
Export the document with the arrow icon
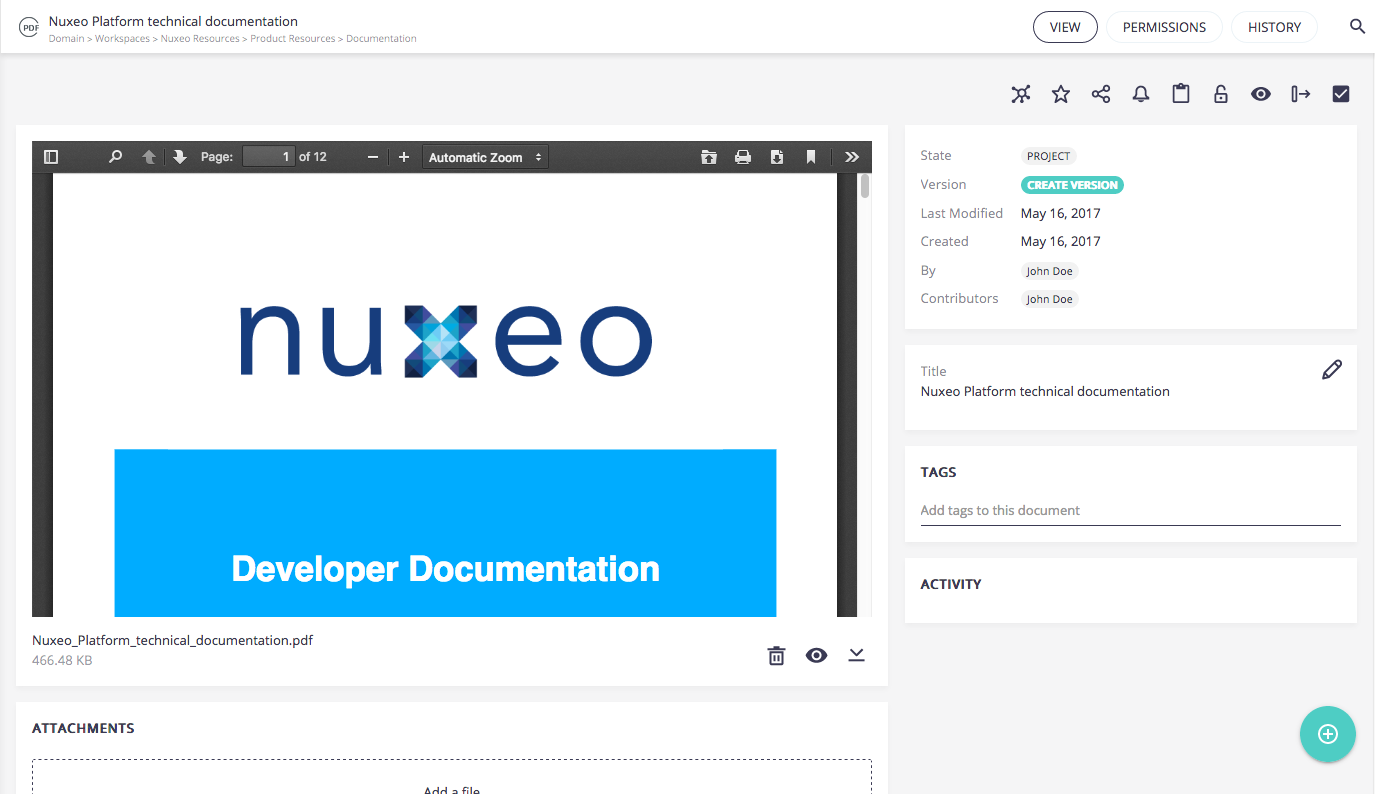[1301, 94]
